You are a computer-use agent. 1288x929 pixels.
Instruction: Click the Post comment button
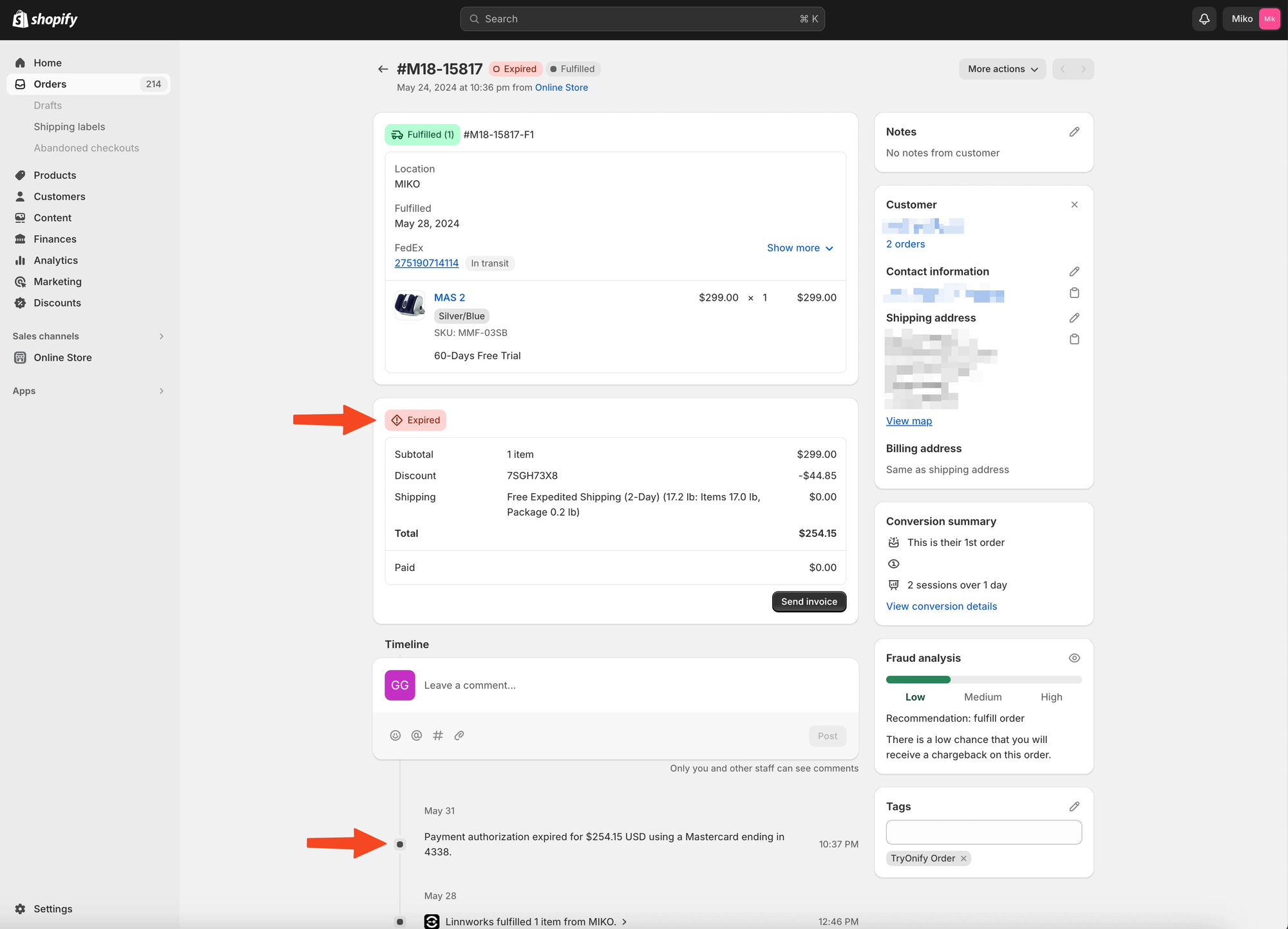(828, 736)
